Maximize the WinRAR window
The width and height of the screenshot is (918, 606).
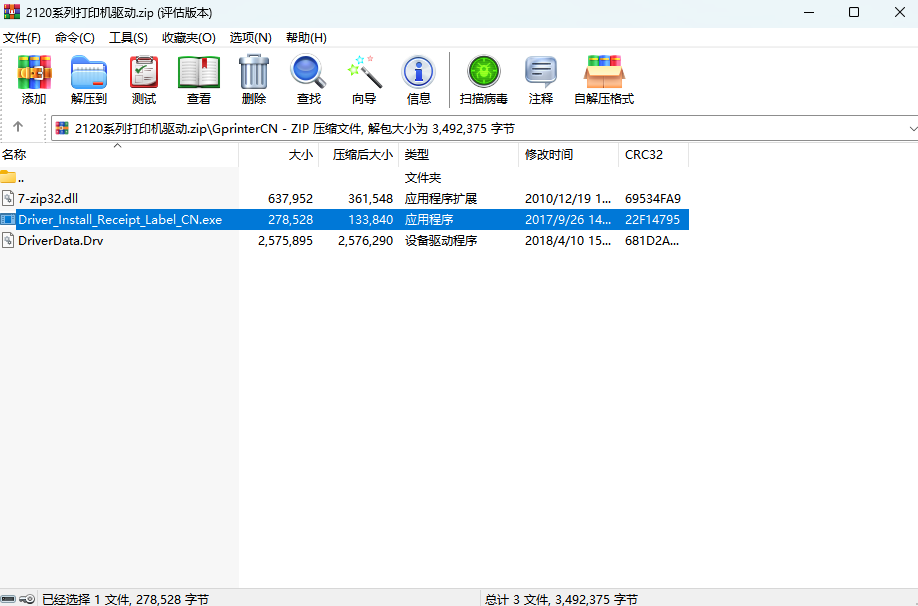click(854, 12)
